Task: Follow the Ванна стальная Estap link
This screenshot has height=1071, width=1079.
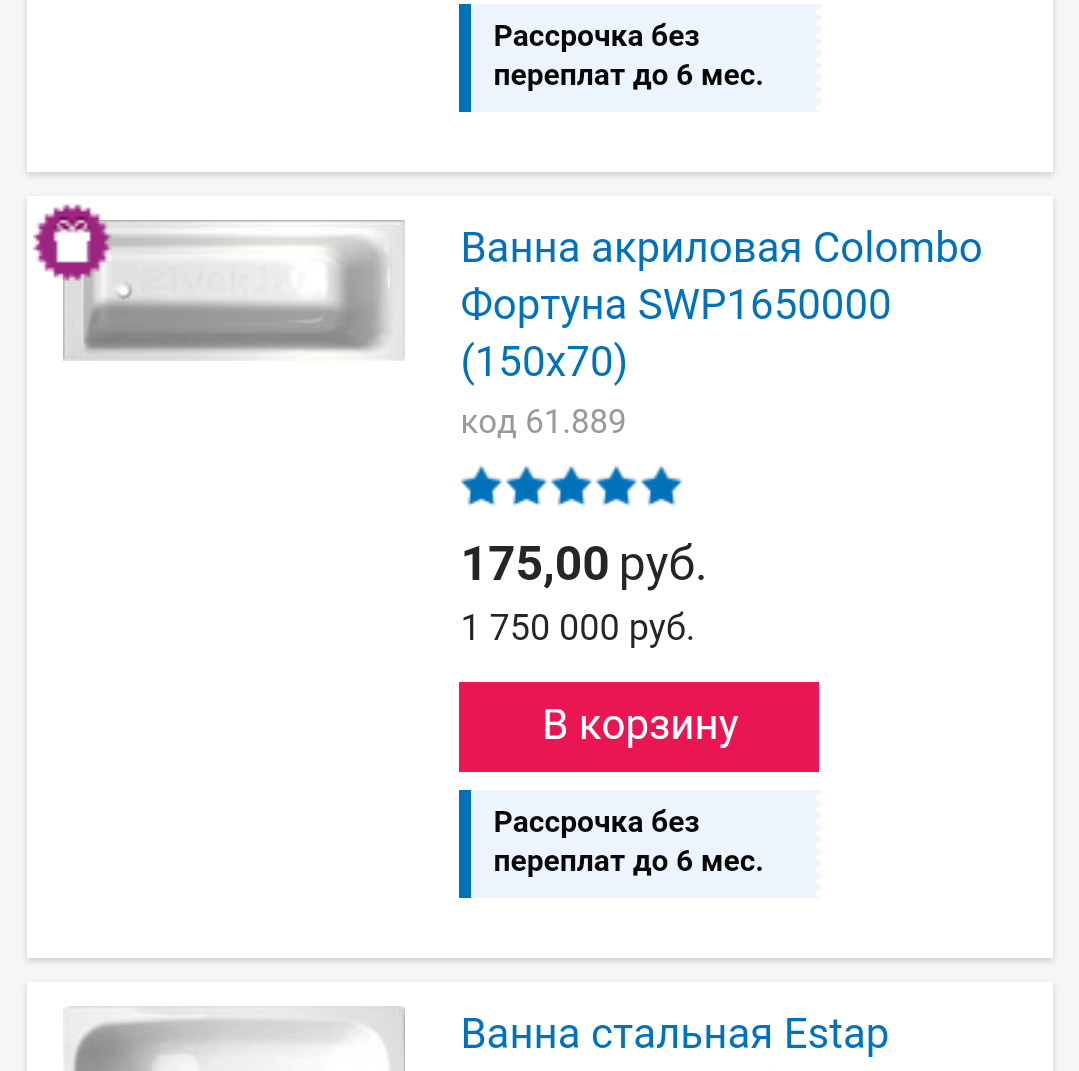Action: click(x=674, y=1034)
